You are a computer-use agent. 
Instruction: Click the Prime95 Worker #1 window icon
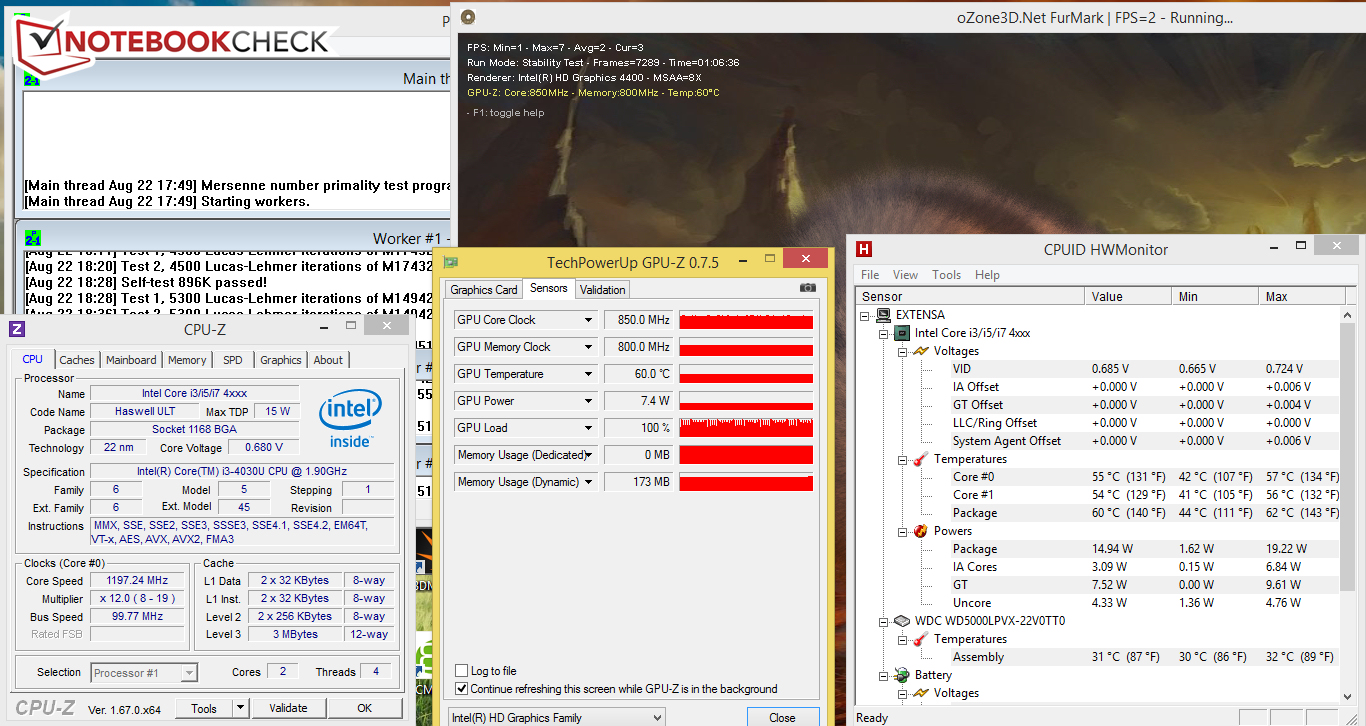coord(32,238)
